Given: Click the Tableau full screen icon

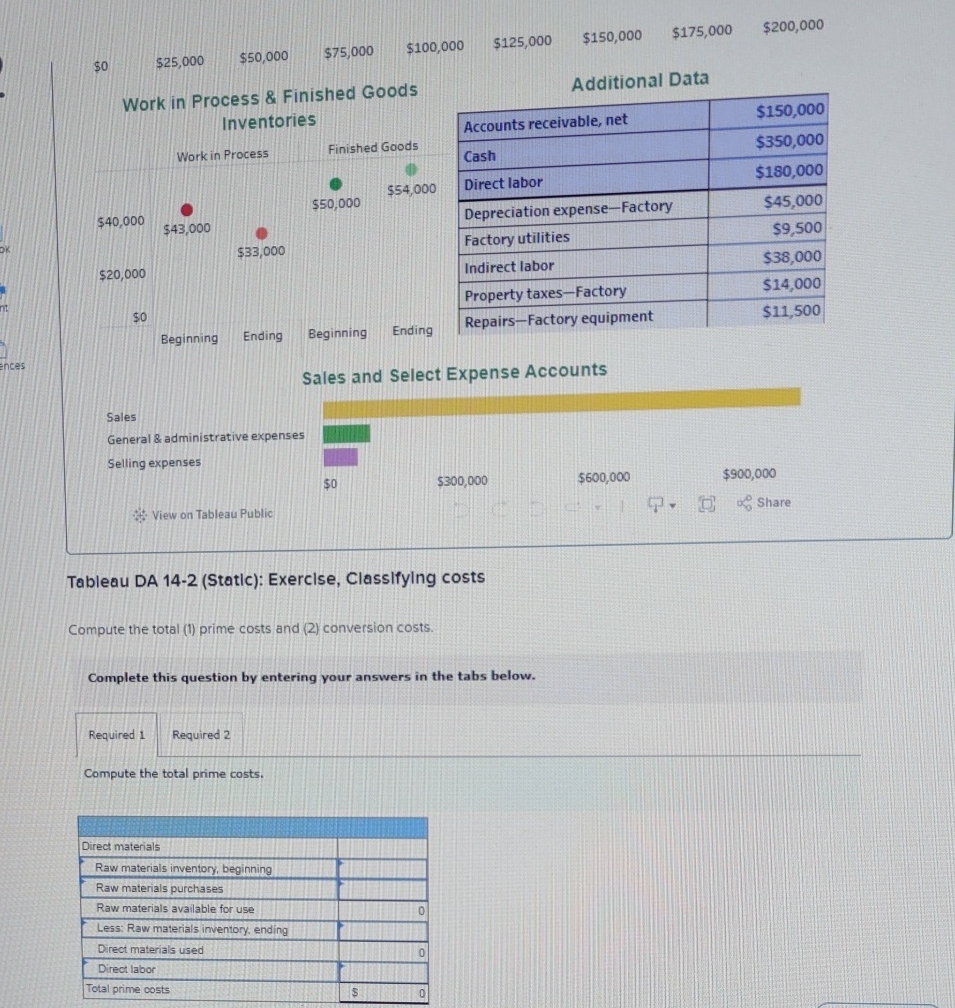Looking at the screenshot, I should [x=706, y=503].
